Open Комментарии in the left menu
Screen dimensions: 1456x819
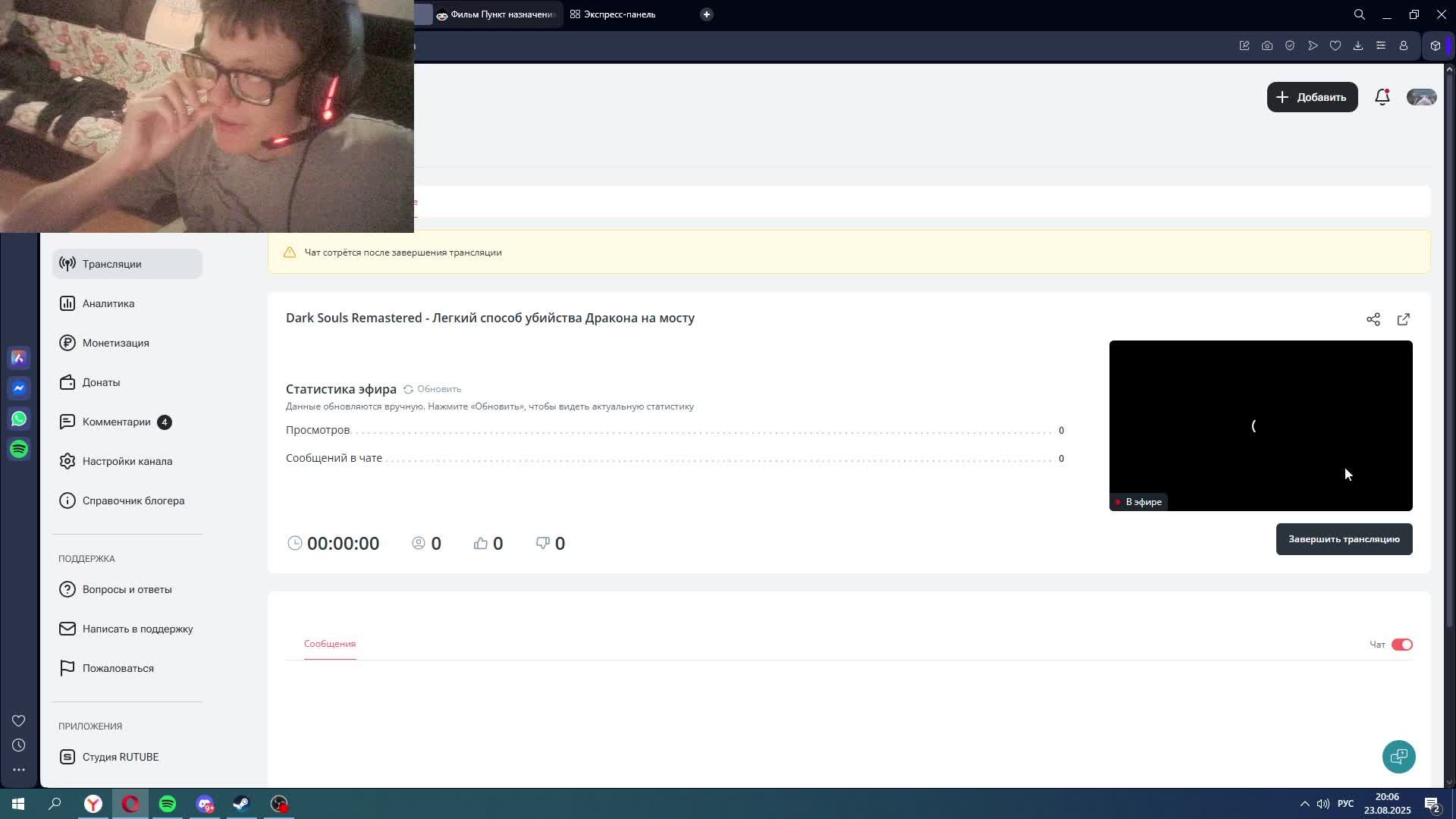click(x=117, y=422)
